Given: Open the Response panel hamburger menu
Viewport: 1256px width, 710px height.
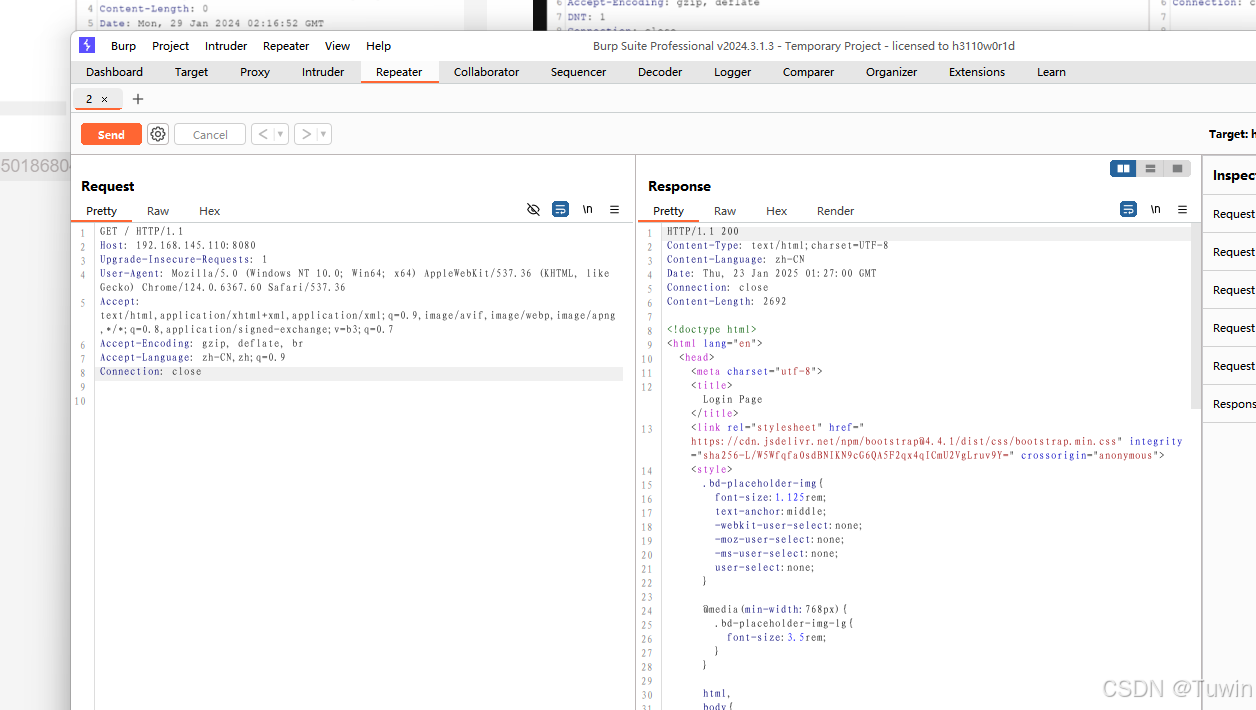Looking at the screenshot, I should coord(1182,209).
